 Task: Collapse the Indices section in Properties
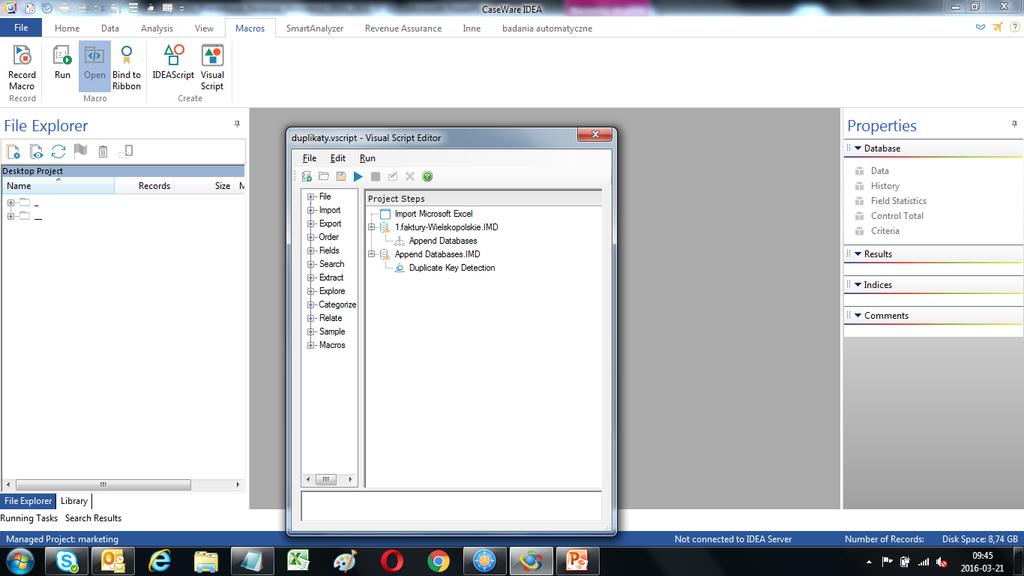coord(858,285)
